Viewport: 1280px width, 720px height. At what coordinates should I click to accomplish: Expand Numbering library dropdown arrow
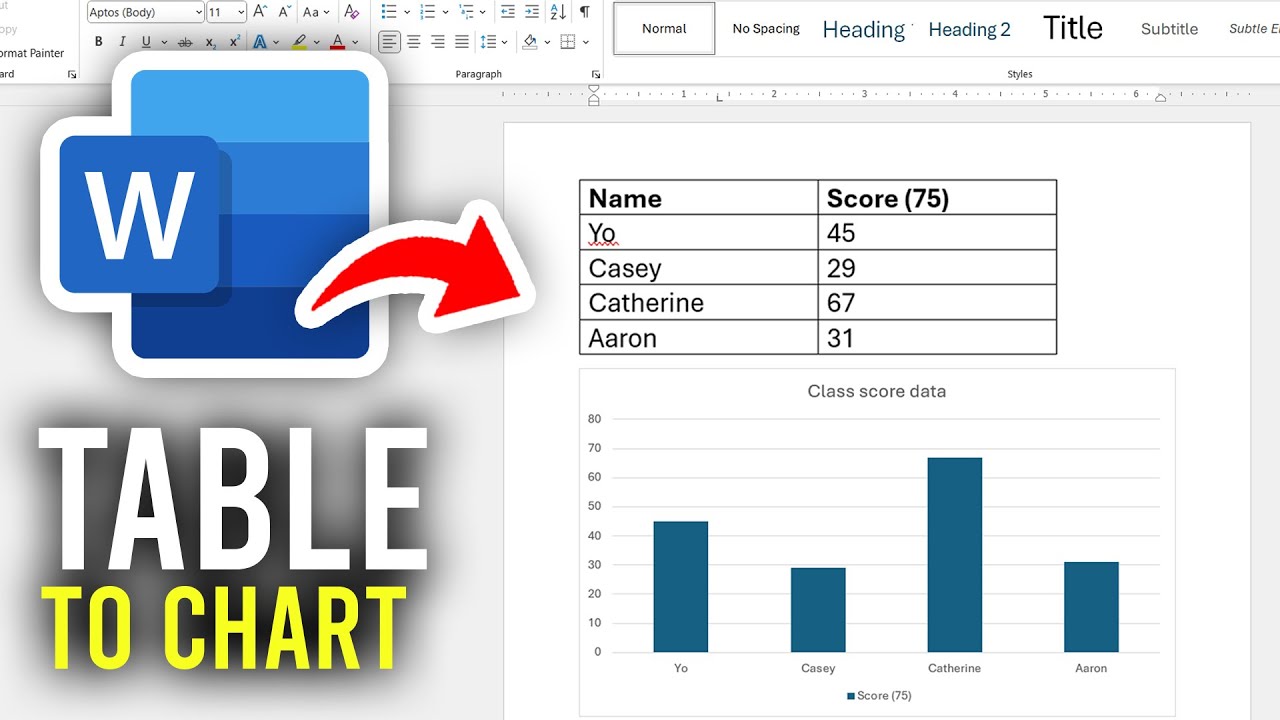(x=445, y=12)
